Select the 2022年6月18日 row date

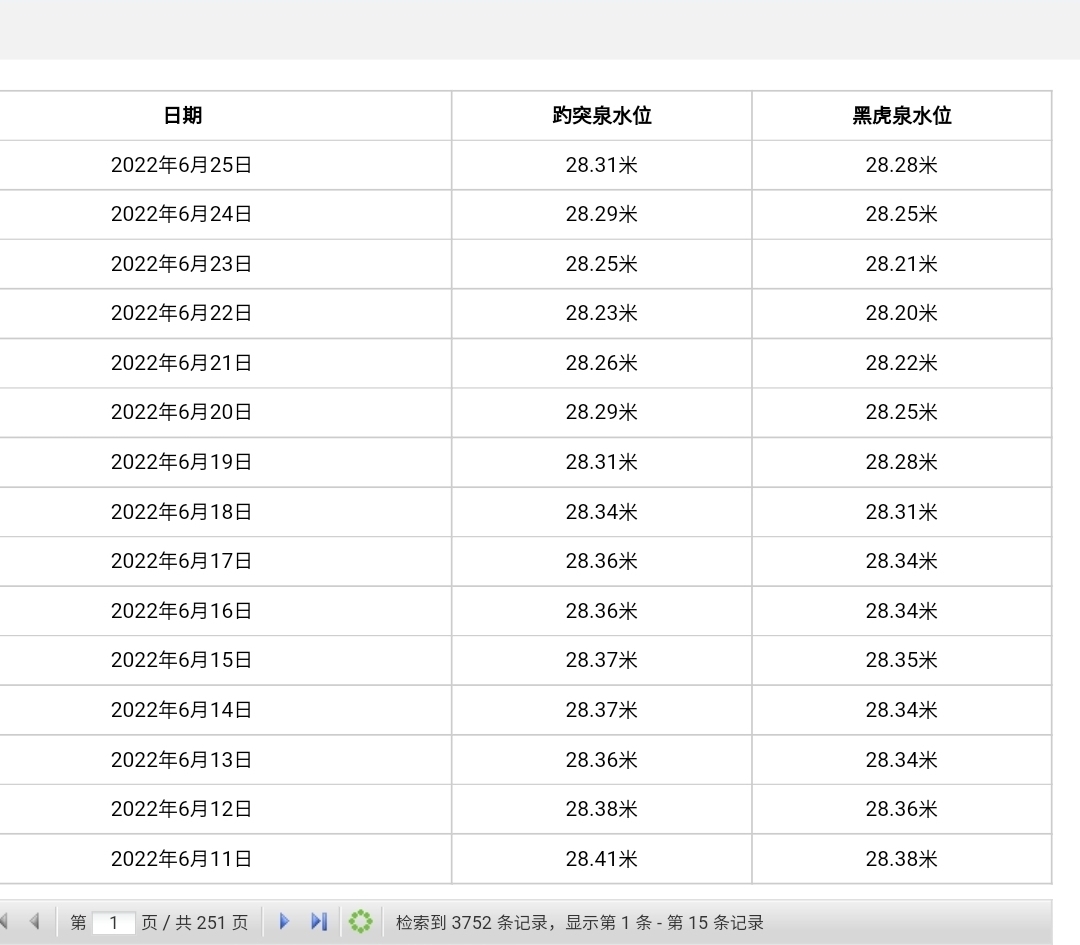(x=181, y=512)
